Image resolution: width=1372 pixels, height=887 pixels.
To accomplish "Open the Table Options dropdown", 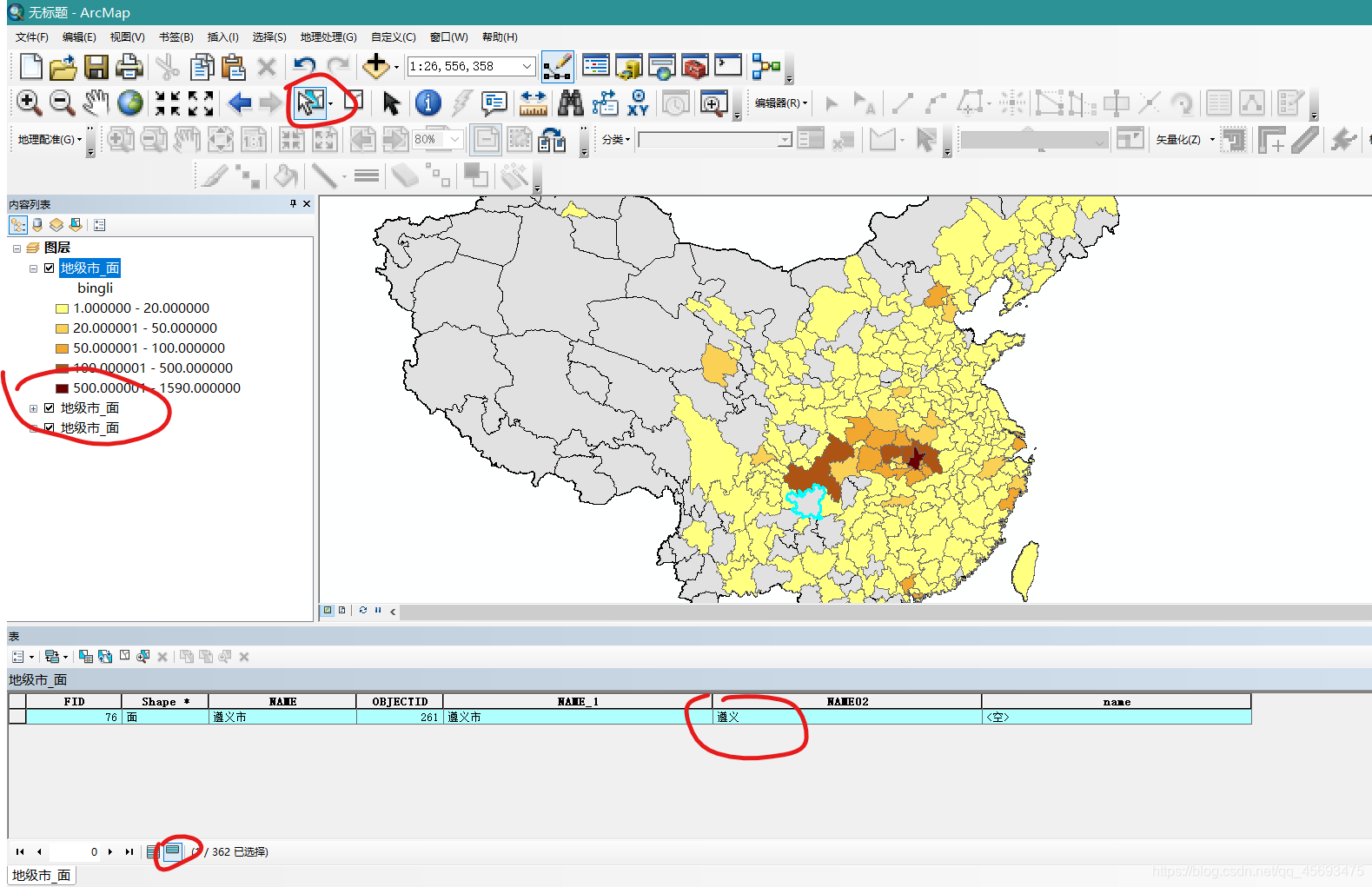I will point(23,657).
